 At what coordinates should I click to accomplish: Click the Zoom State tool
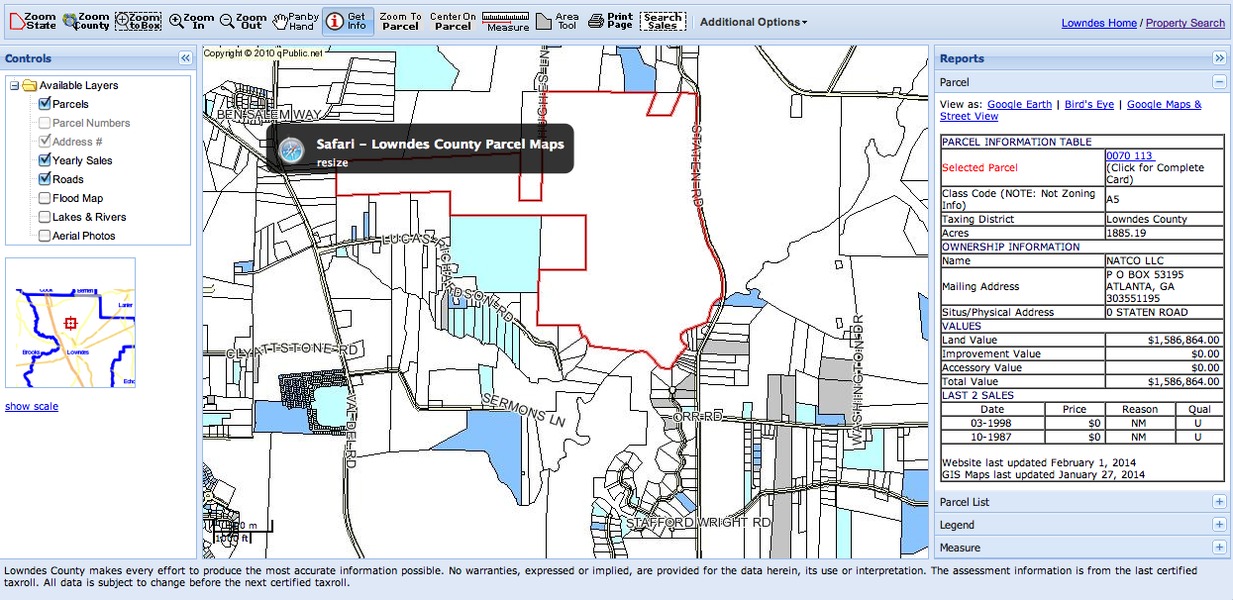pos(32,21)
